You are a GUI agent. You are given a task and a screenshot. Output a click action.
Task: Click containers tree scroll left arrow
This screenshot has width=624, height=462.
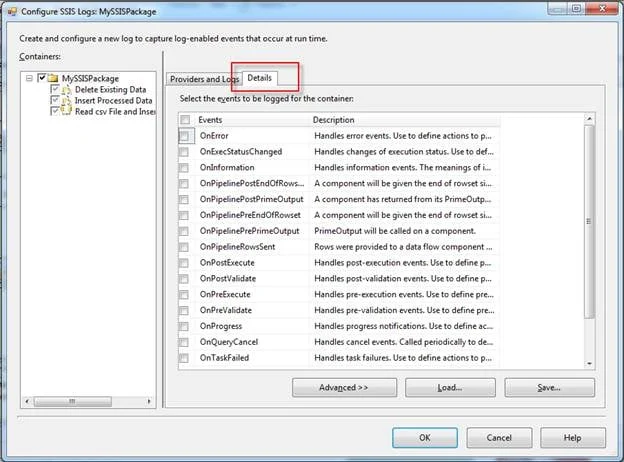click(27, 401)
